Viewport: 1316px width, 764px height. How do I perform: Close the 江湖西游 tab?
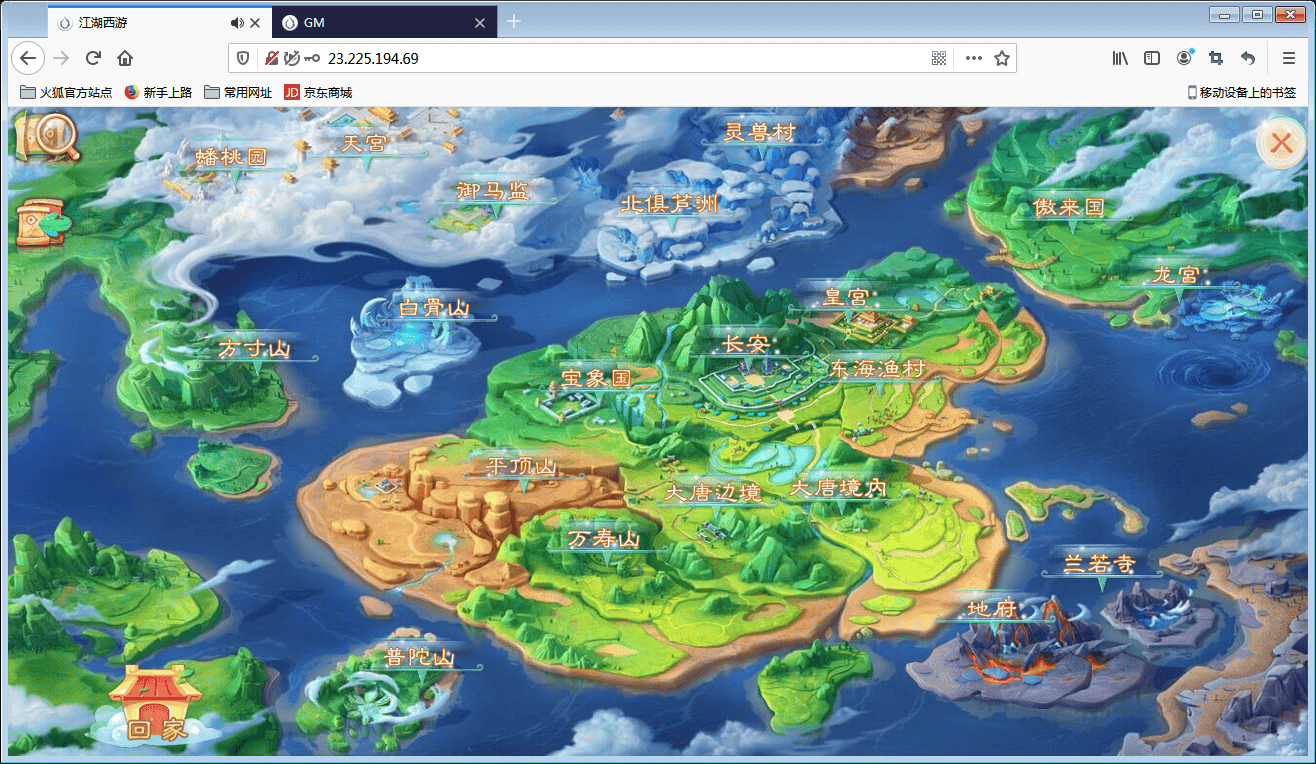[255, 22]
